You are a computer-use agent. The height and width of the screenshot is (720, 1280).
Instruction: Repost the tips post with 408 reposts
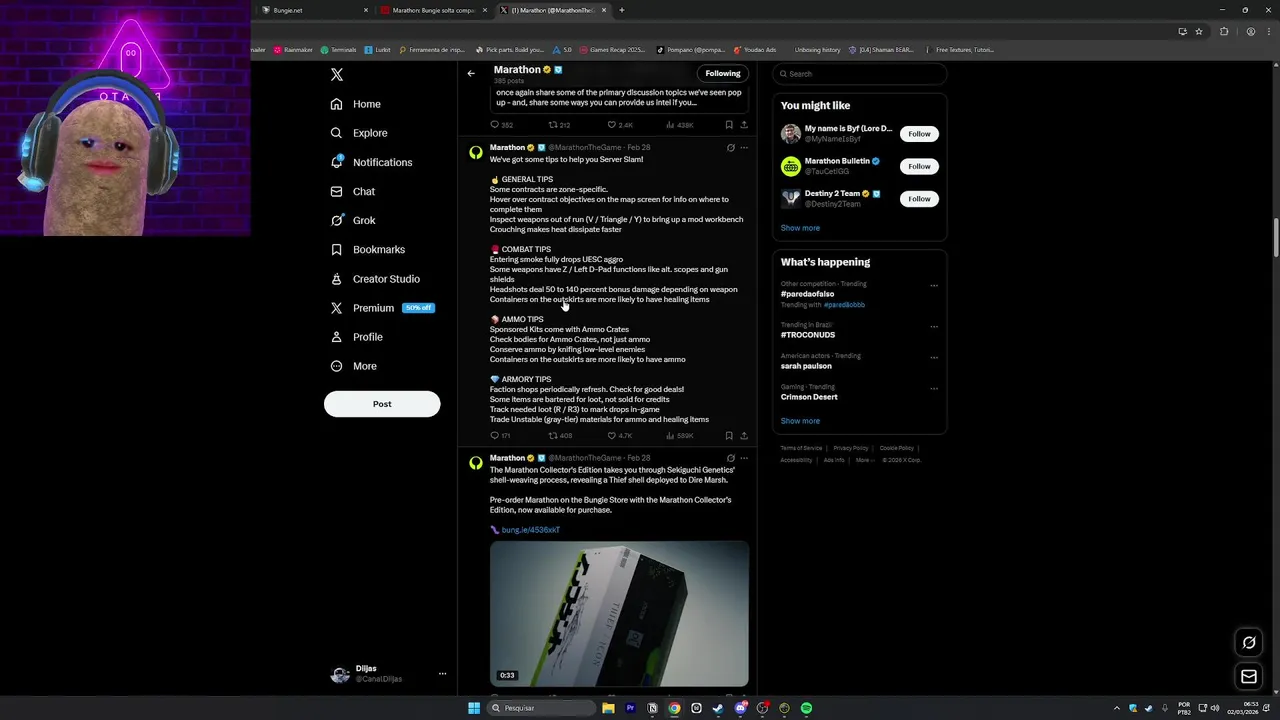[560, 436]
